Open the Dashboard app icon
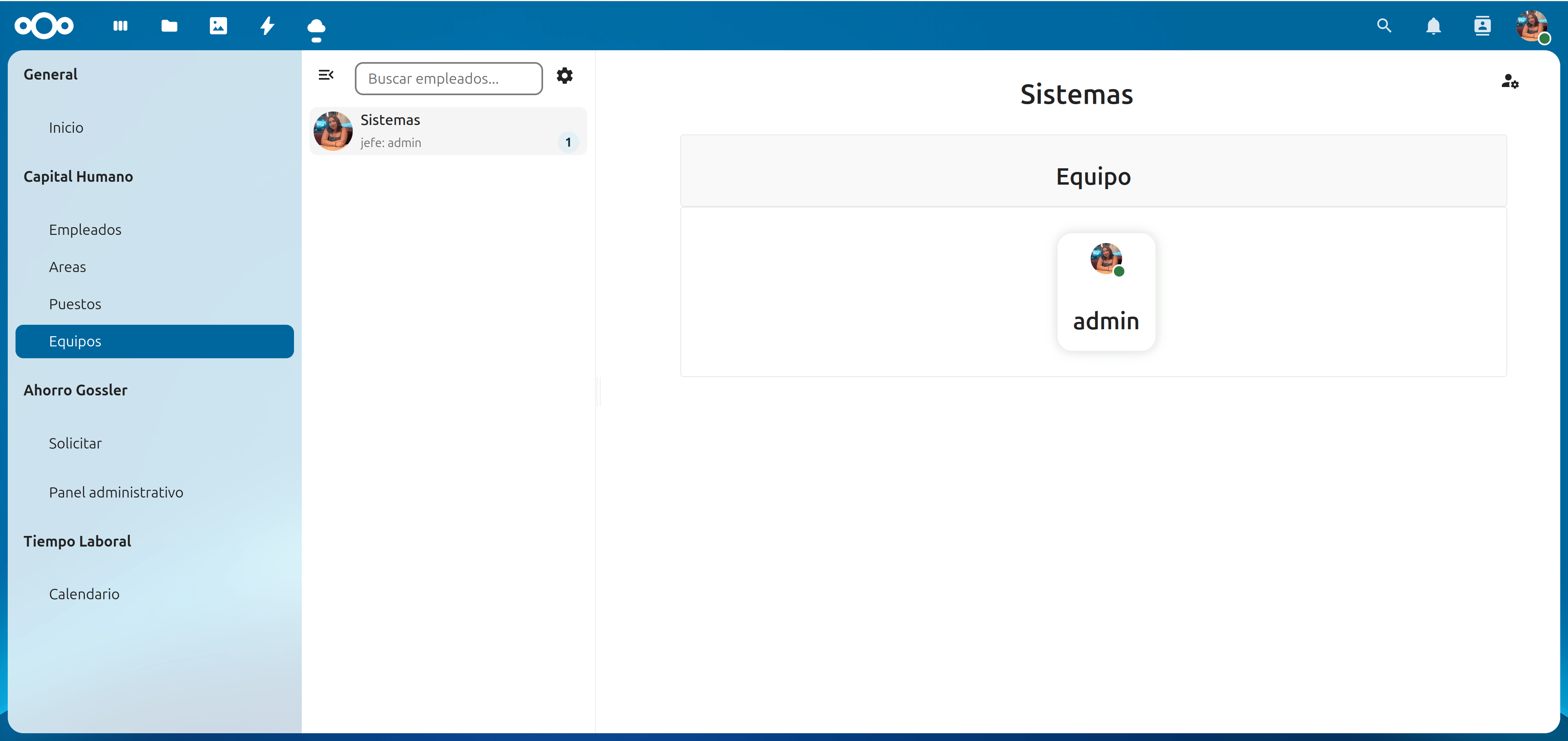1568x741 pixels. tap(120, 26)
